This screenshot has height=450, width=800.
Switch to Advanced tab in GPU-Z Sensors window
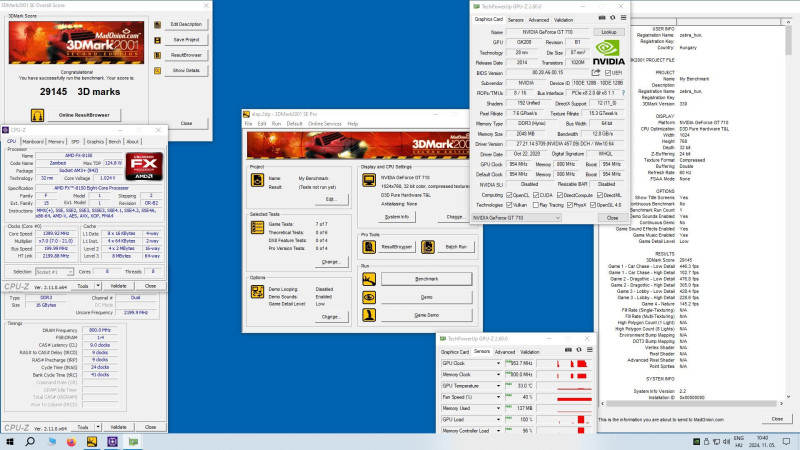505,352
